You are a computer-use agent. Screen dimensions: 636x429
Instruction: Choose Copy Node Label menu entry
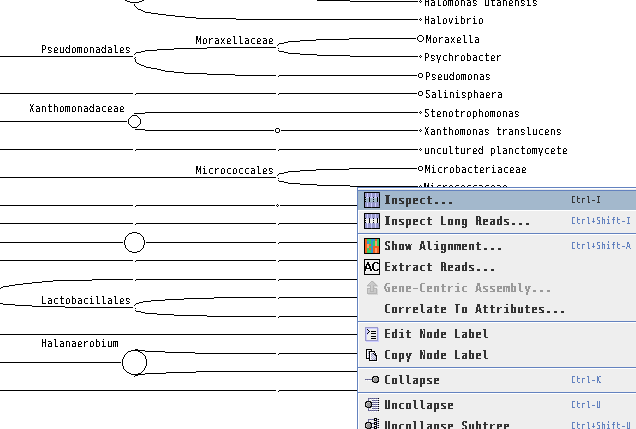click(496, 355)
